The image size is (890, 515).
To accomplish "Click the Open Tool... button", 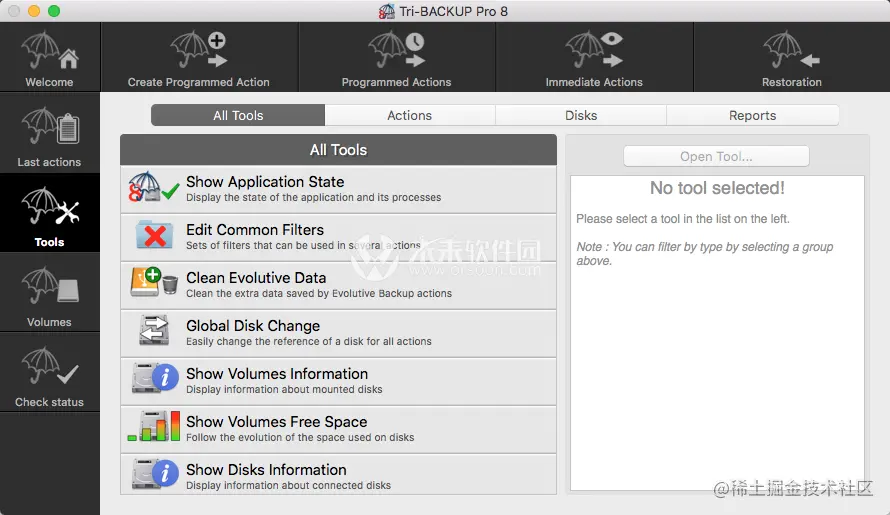I will coord(716,156).
